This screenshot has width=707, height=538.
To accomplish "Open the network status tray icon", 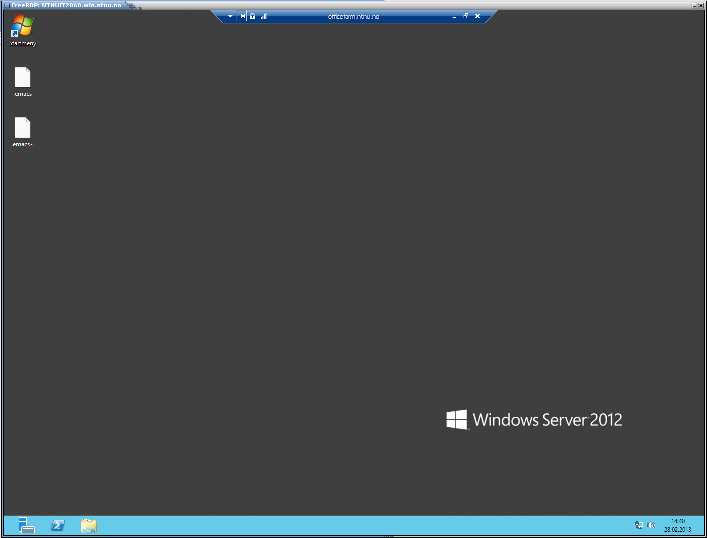I will click(639, 525).
